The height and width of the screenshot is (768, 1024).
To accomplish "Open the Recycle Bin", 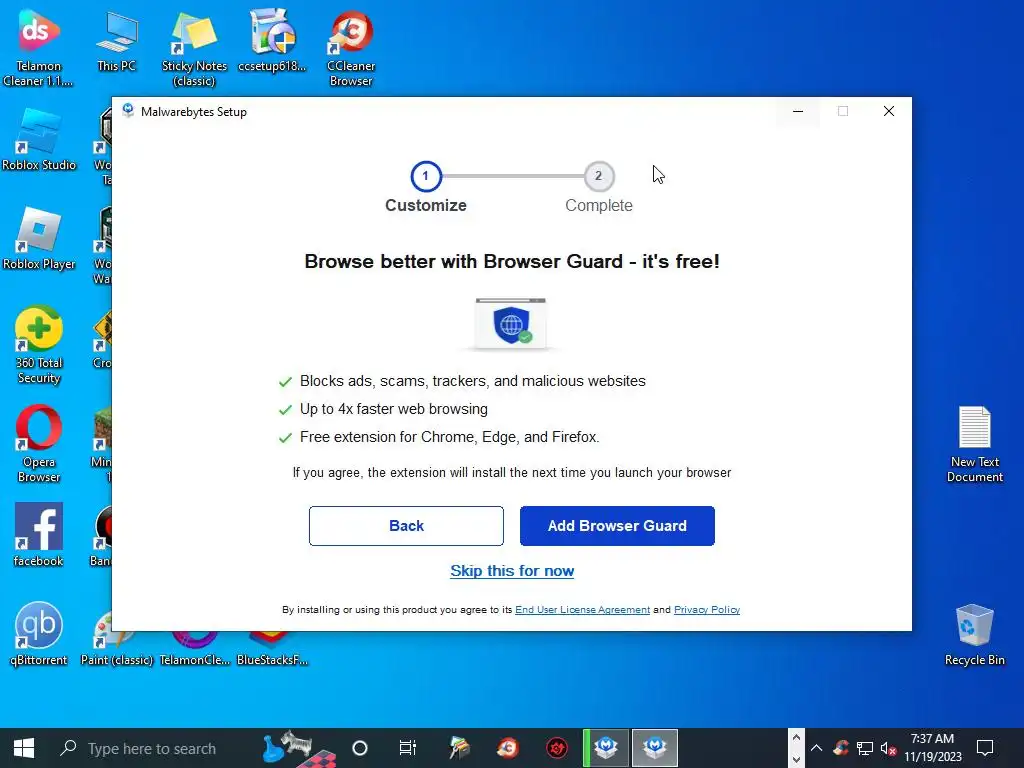I will coord(975,635).
